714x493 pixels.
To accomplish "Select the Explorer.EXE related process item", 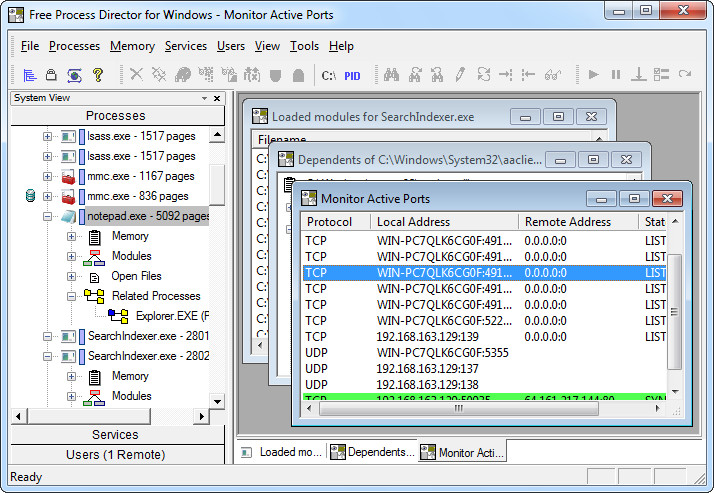I will pyautogui.click(x=172, y=316).
